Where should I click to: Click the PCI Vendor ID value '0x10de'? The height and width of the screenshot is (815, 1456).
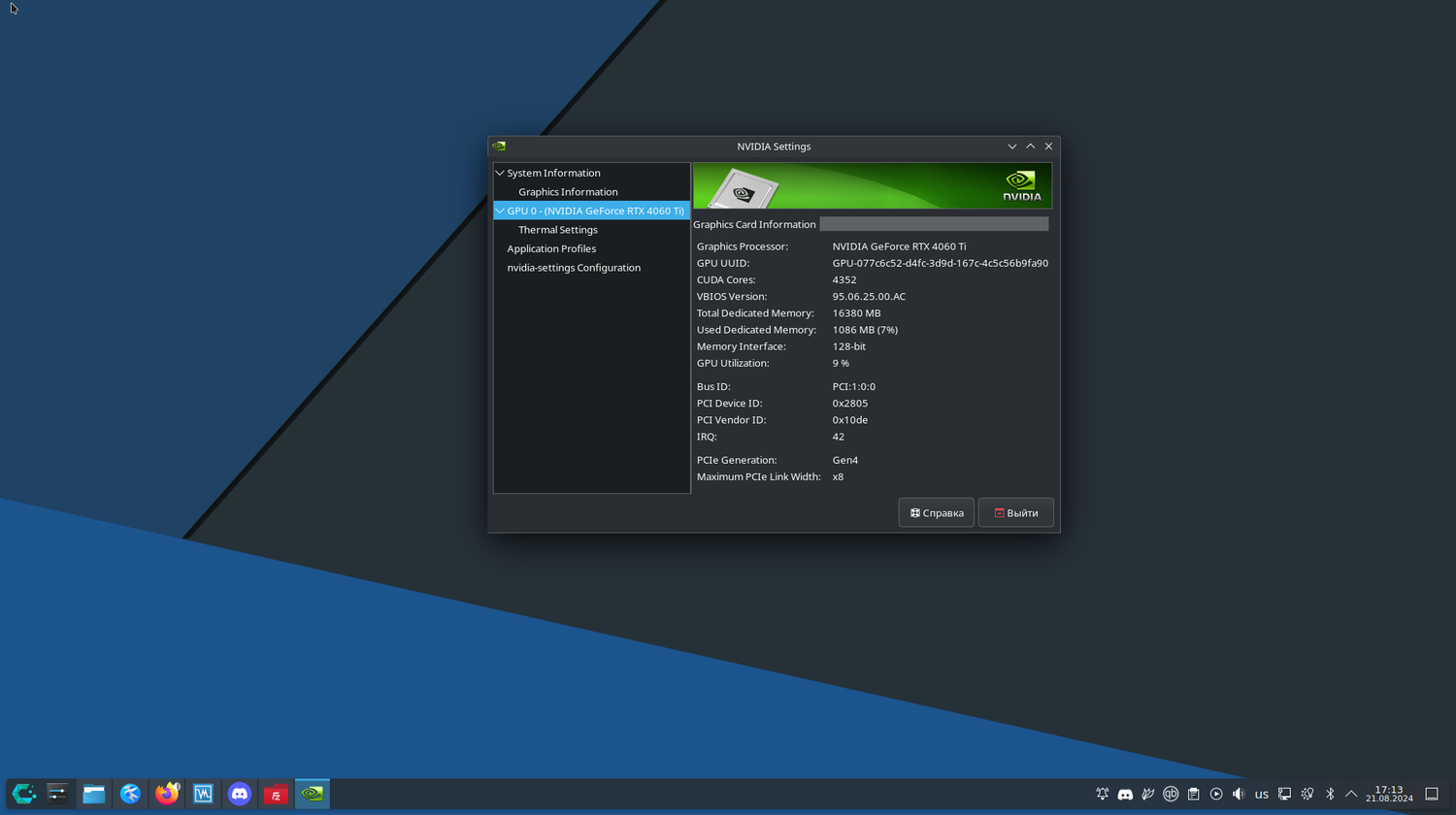pos(850,420)
